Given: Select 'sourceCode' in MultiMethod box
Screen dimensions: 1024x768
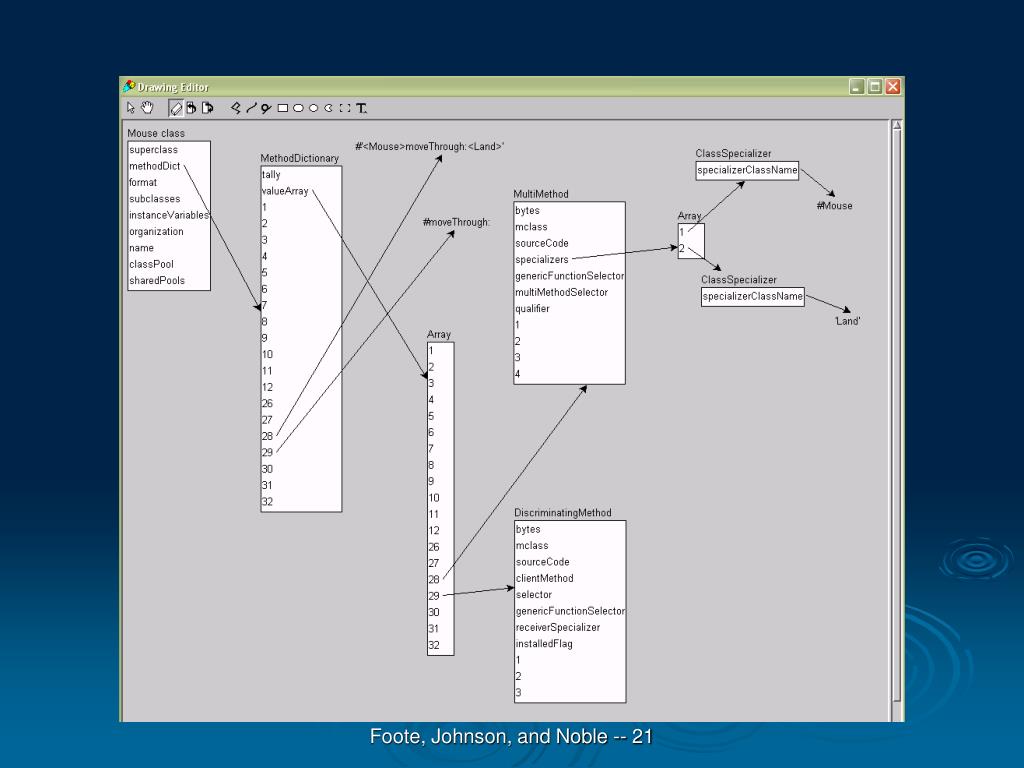Looking at the screenshot, I should 542,243.
